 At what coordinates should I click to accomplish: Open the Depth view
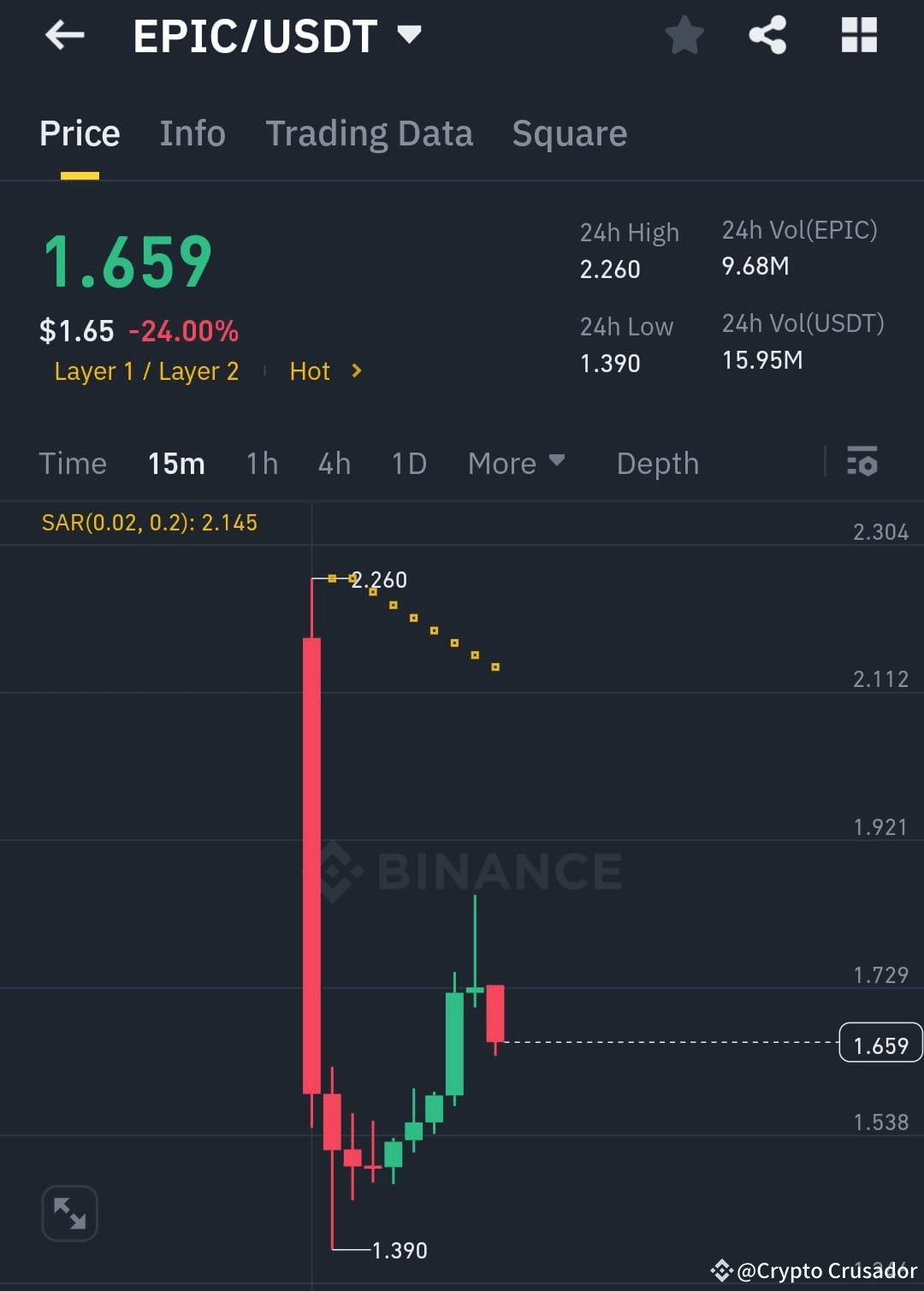(x=657, y=463)
